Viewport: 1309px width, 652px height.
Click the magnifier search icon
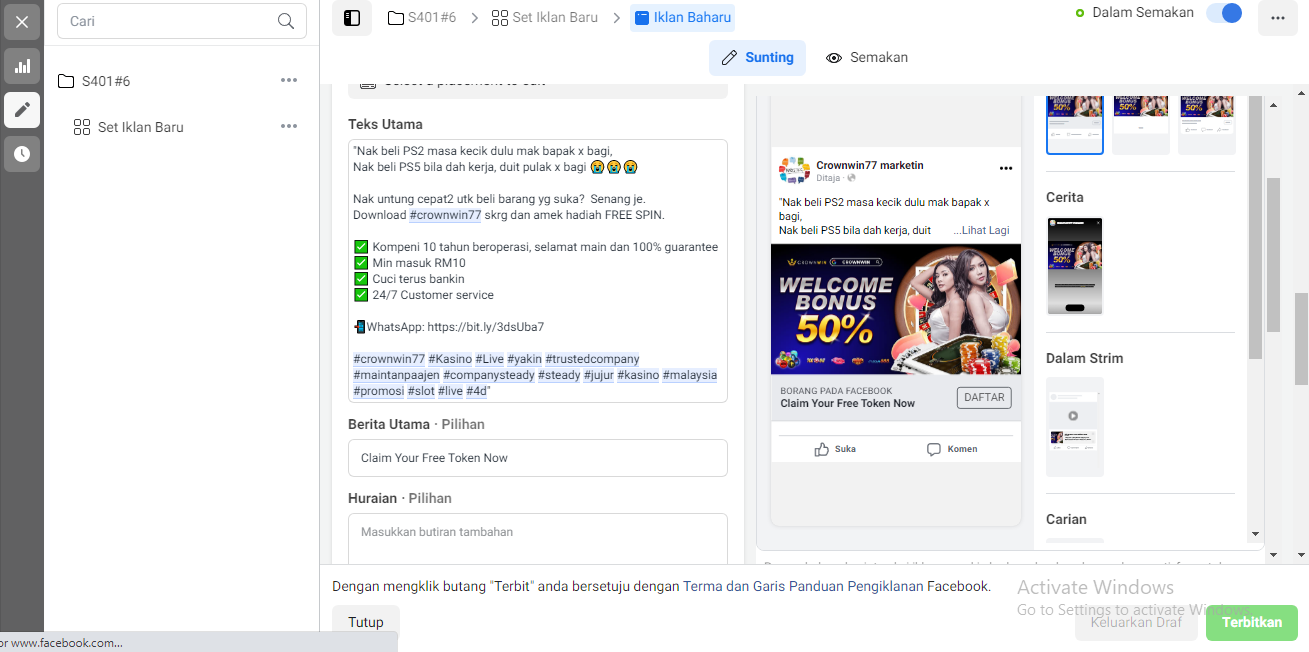pos(286,21)
